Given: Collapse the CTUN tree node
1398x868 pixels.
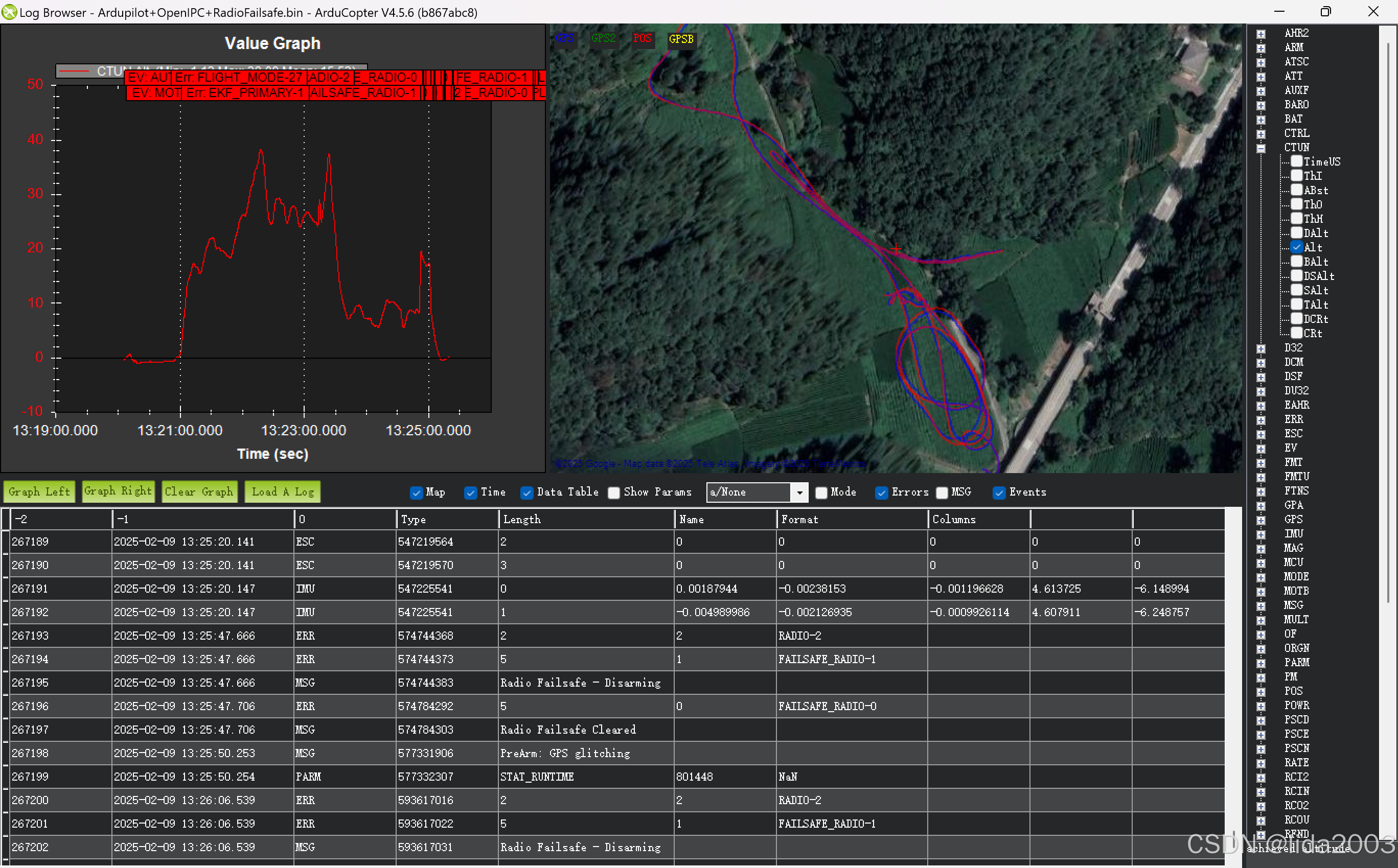Looking at the screenshot, I should pos(1261,149).
